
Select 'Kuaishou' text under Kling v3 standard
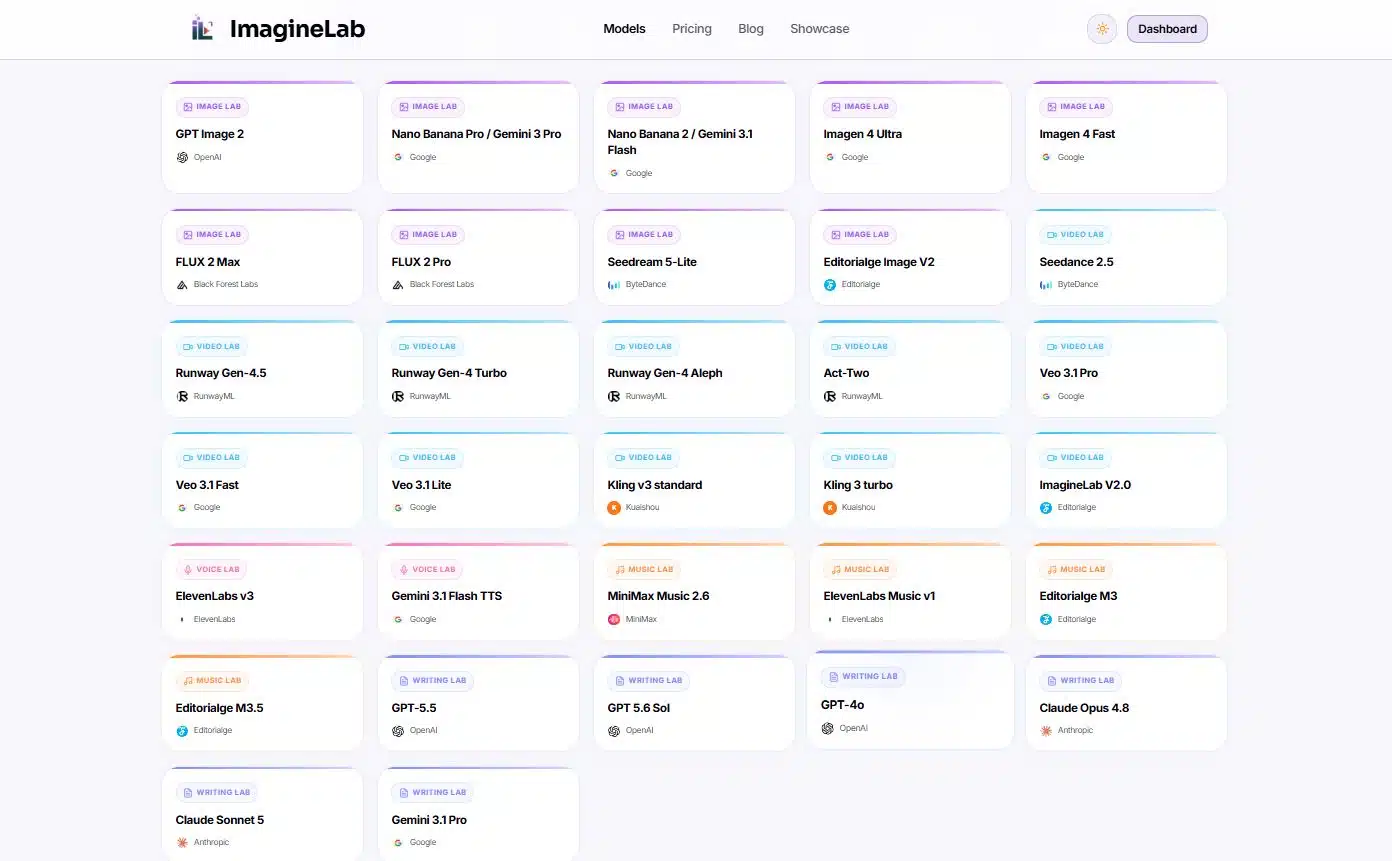point(643,507)
